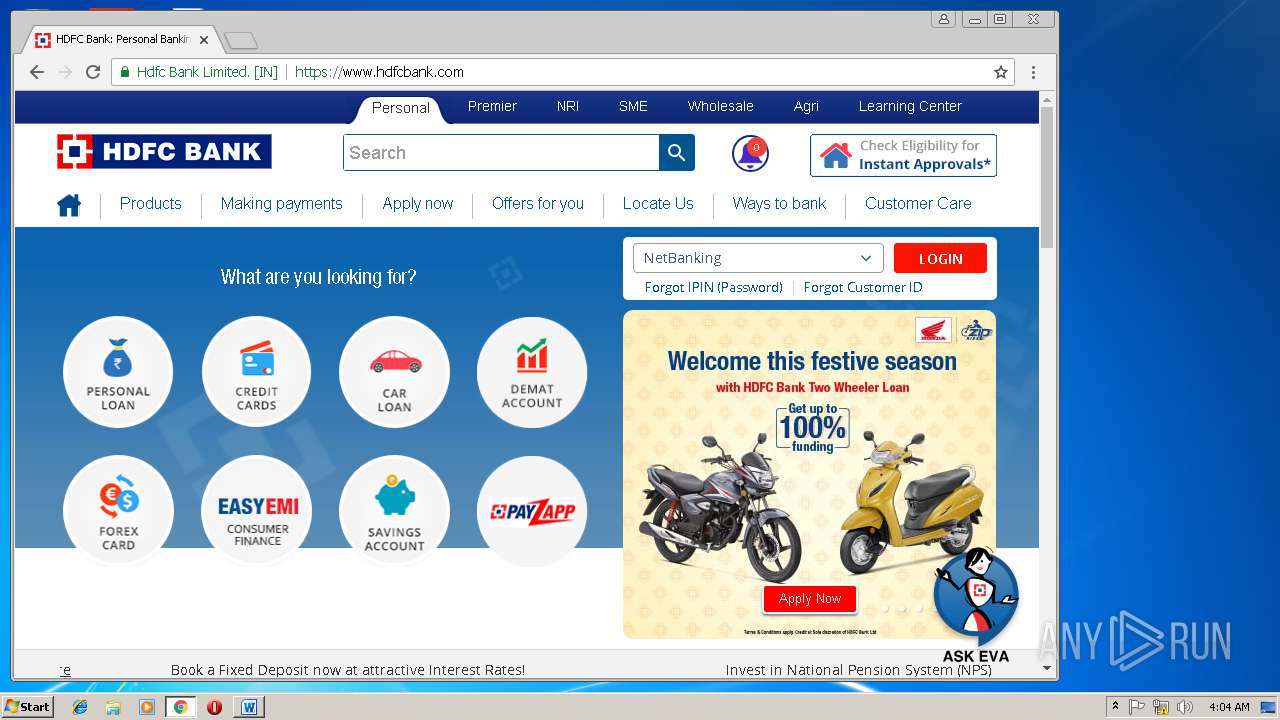This screenshot has width=1280, height=720.
Task: Click Book a Fixed Deposit ticker text
Action: 348,670
